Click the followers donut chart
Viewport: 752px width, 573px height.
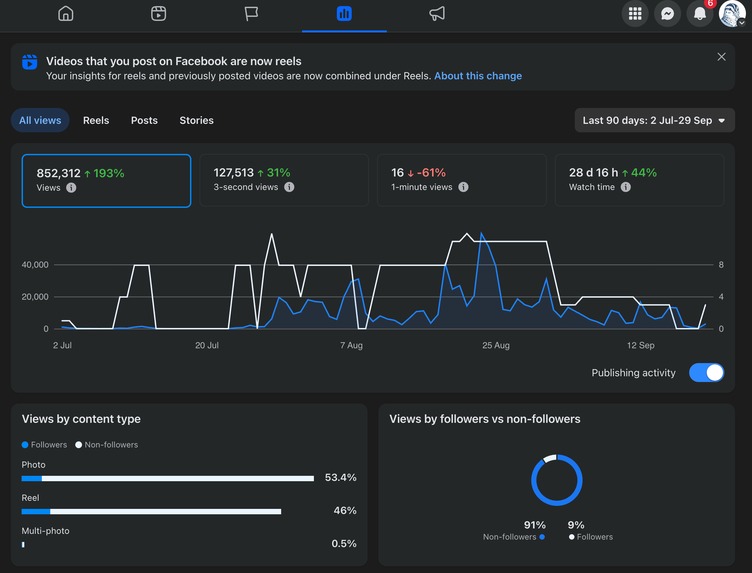coord(557,480)
